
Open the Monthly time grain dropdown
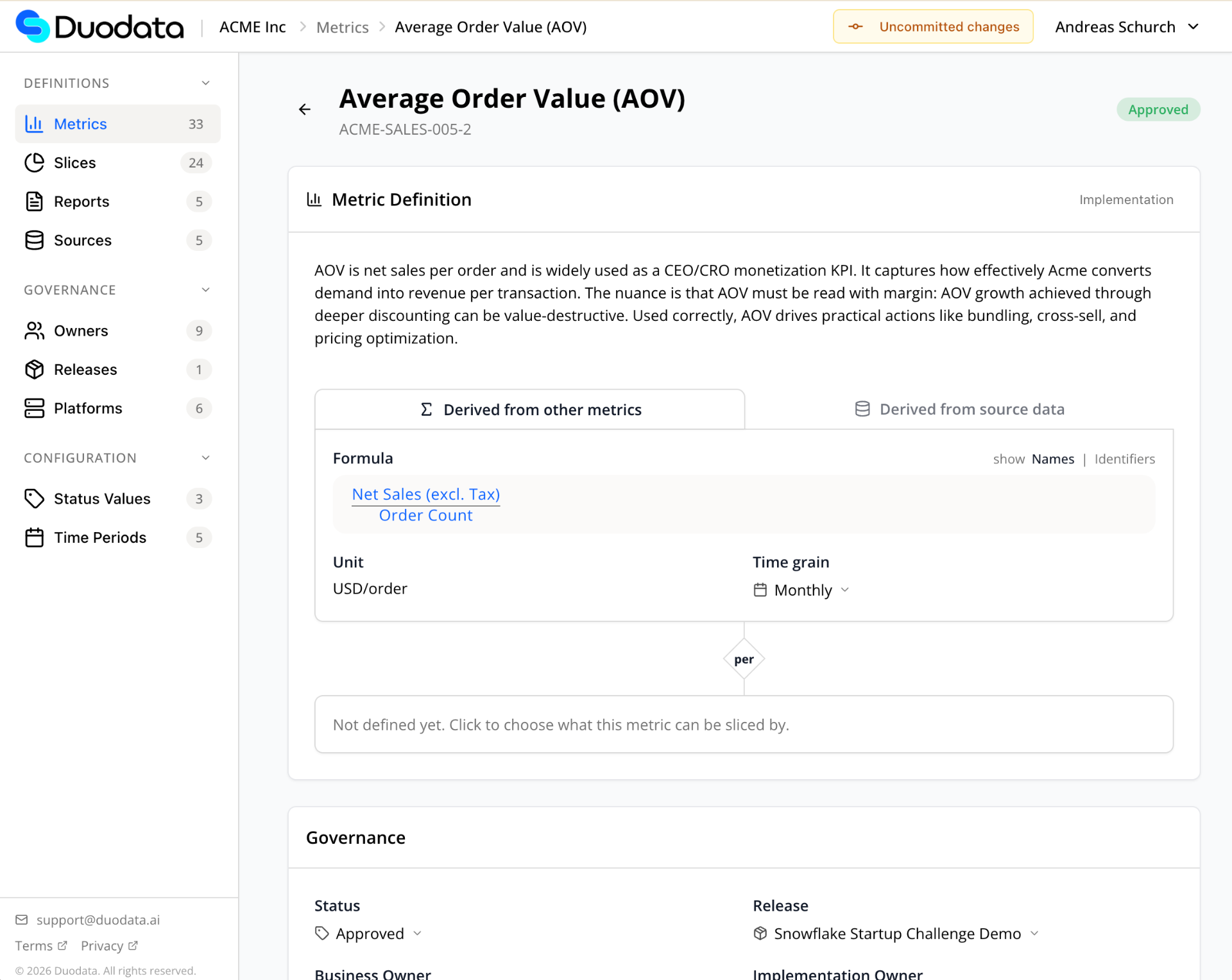point(803,590)
